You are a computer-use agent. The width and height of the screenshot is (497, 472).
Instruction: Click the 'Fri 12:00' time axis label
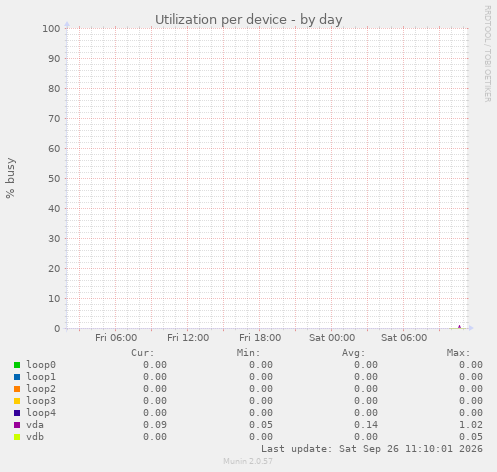pos(188,338)
